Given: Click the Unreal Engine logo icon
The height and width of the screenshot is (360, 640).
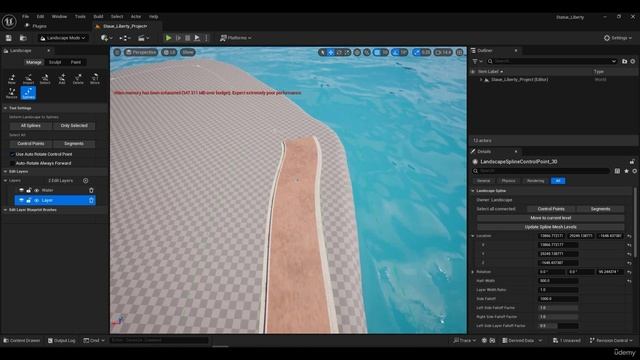Looking at the screenshot, I should 9,21.
